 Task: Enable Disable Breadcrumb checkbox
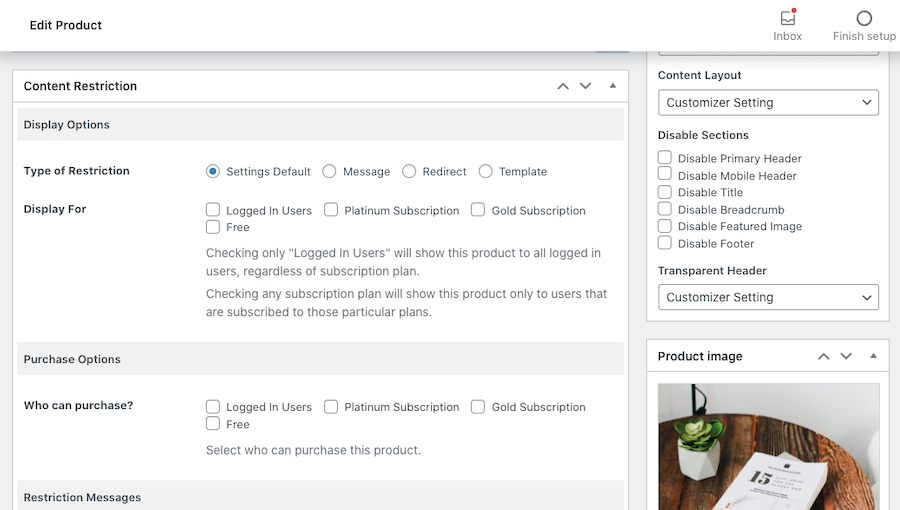[x=665, y=209]
